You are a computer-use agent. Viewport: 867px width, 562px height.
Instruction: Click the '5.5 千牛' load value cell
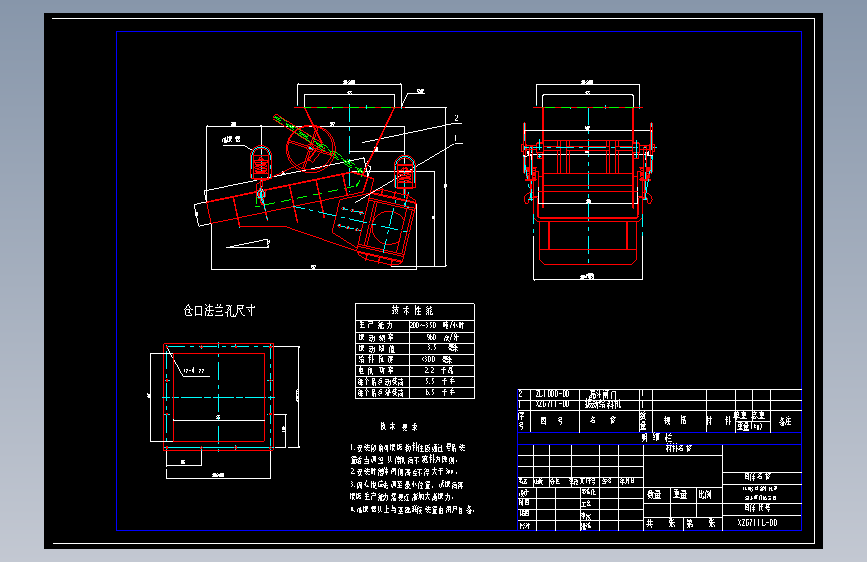[x=440, y=381]
